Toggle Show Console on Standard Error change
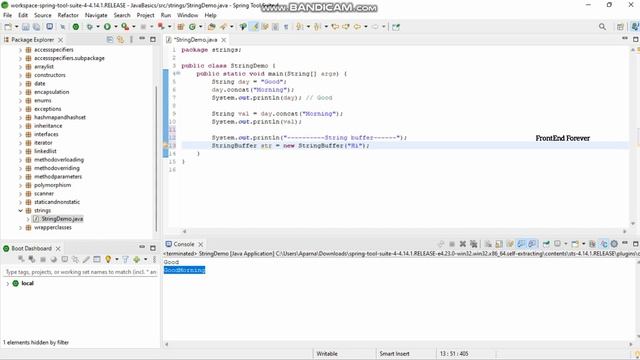 [x=532, y=244]
